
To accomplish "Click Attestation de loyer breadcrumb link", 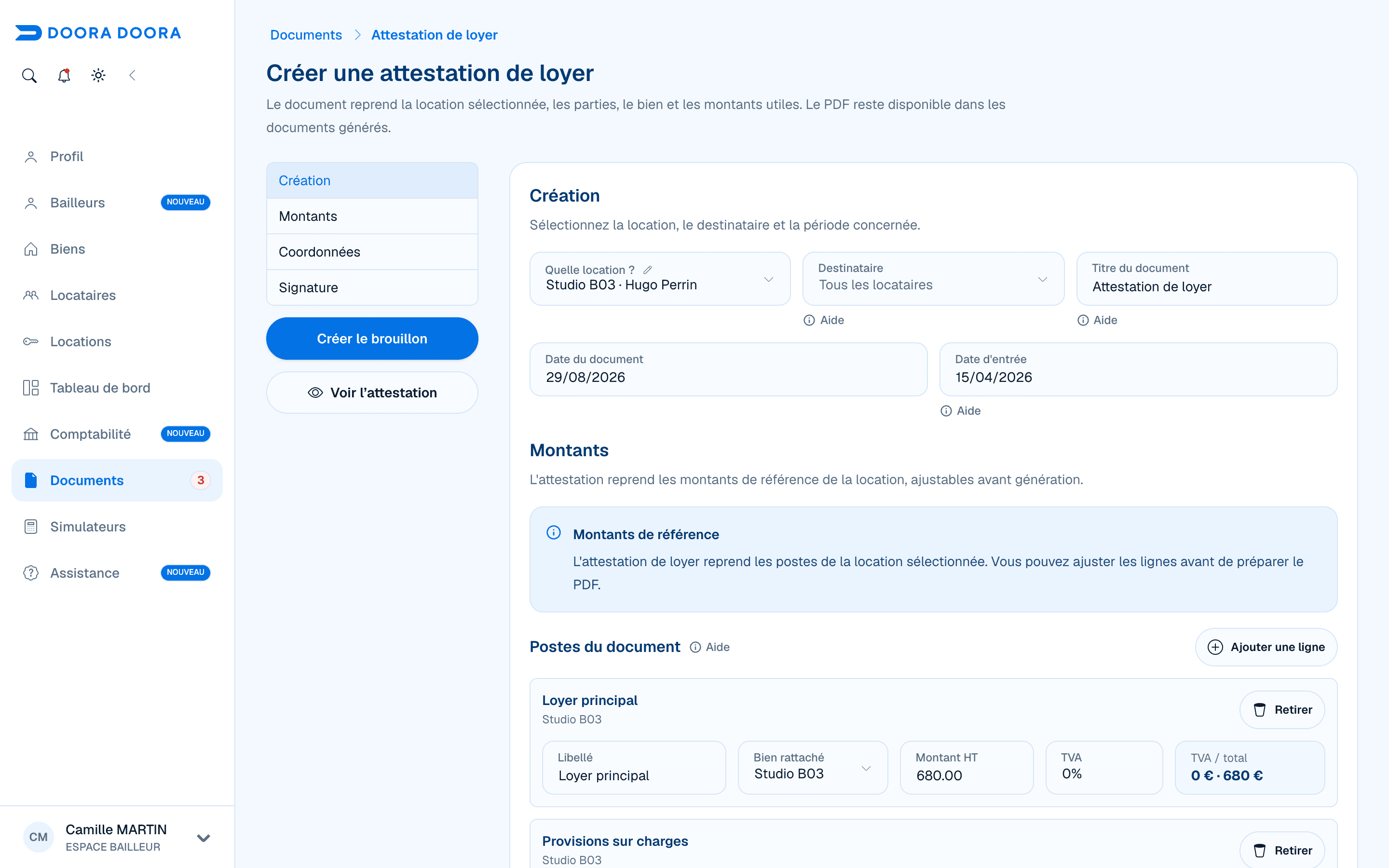I will [435, 35].
